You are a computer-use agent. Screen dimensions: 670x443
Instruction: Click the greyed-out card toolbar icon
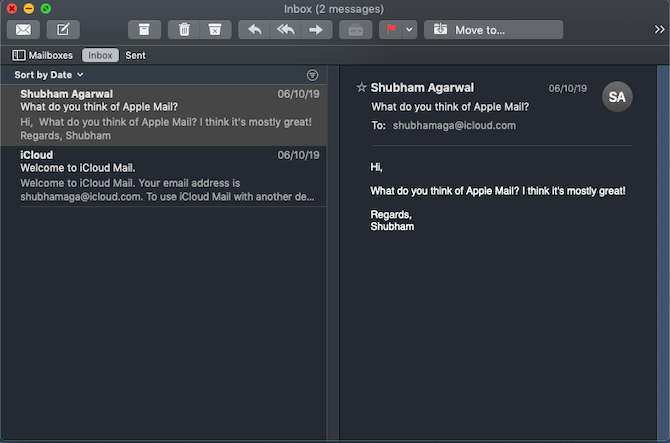356,29
